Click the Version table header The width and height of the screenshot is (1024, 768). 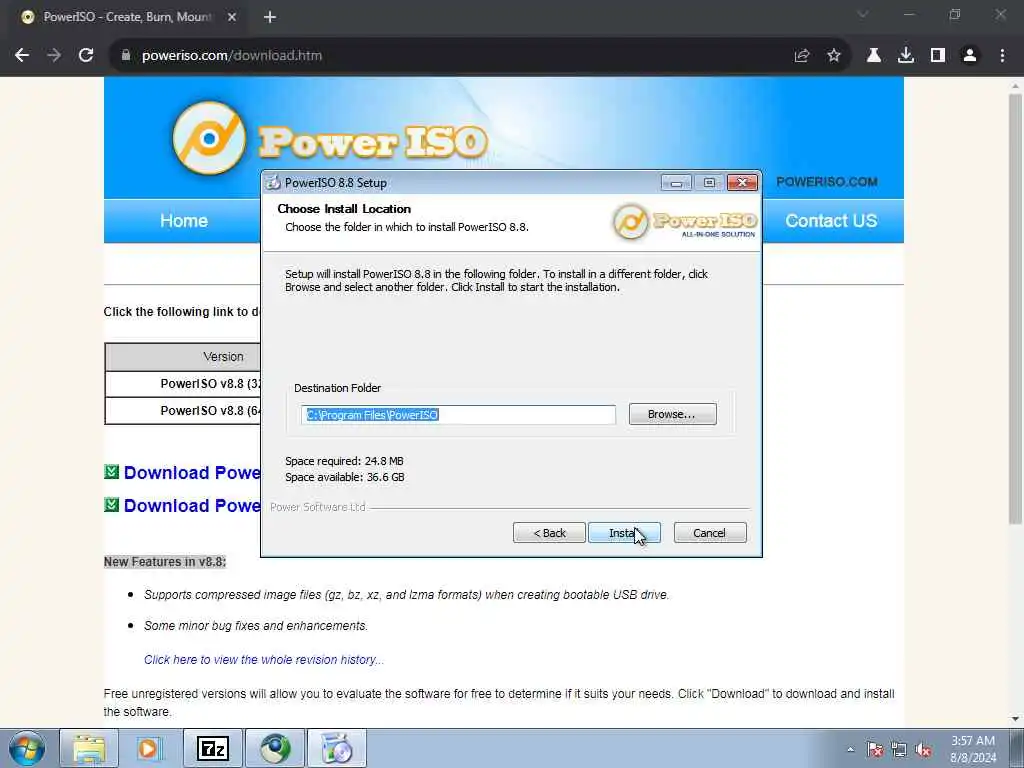183,357
